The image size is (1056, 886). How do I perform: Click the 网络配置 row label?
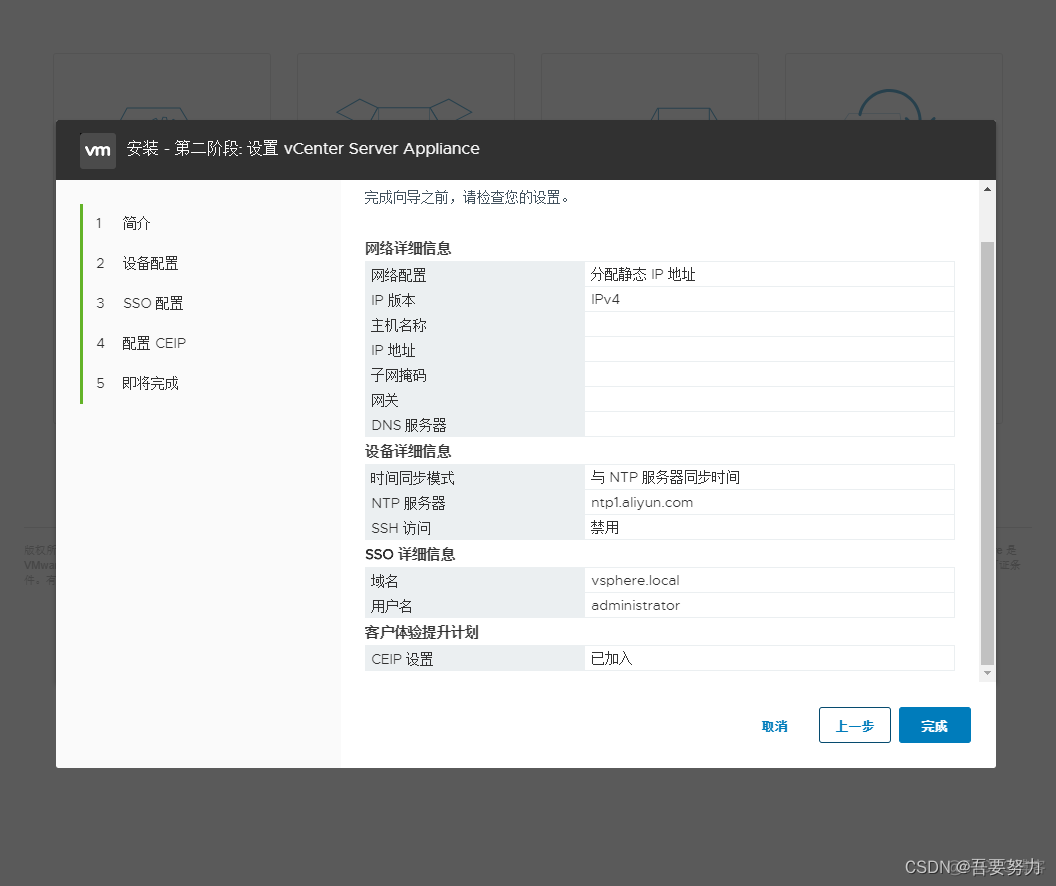point(399,275)
